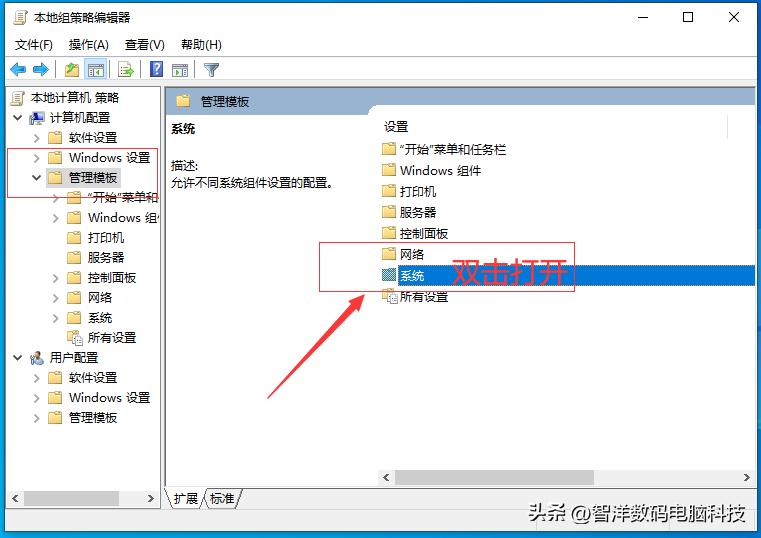Viewport: 761px width, 538px height.
Task: Click the Up one level folder icon
Action: (x=72, y=70)
